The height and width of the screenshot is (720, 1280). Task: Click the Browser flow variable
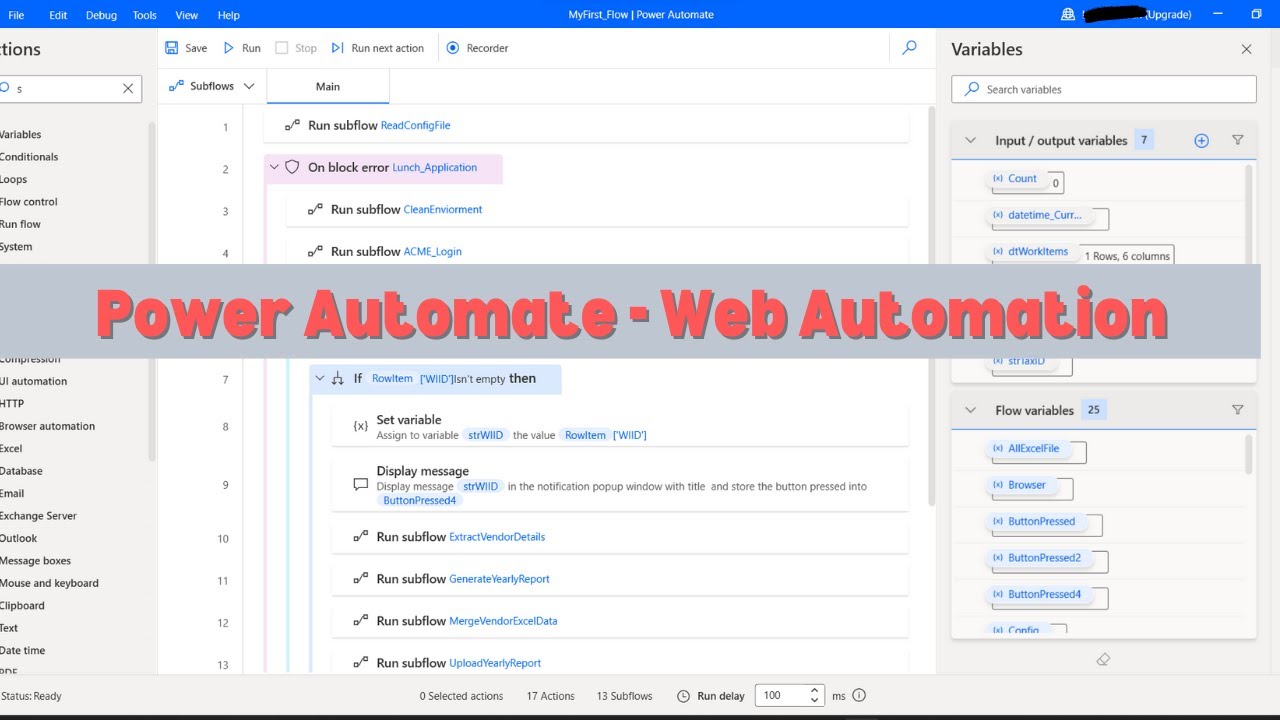coord(1020,485)
